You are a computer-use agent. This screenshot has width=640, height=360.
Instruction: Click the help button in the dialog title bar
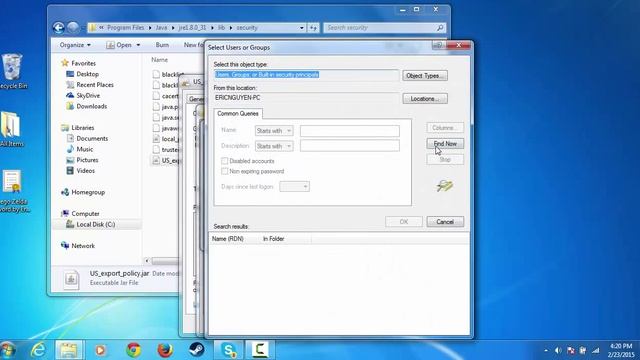click(x=439, y=45)
